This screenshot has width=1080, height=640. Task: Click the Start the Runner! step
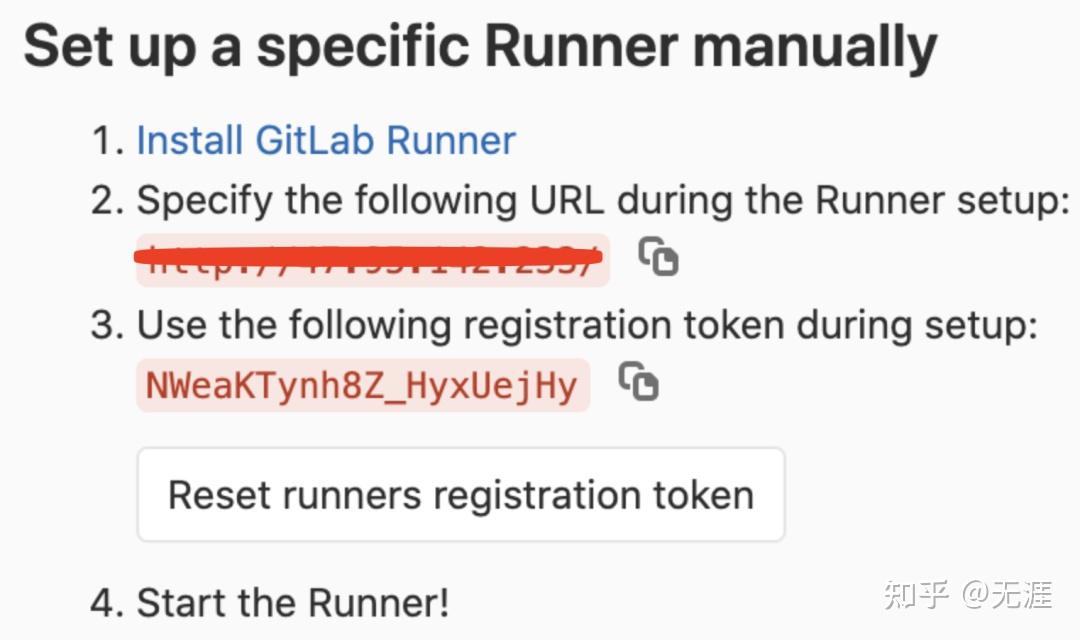[293, 603]
